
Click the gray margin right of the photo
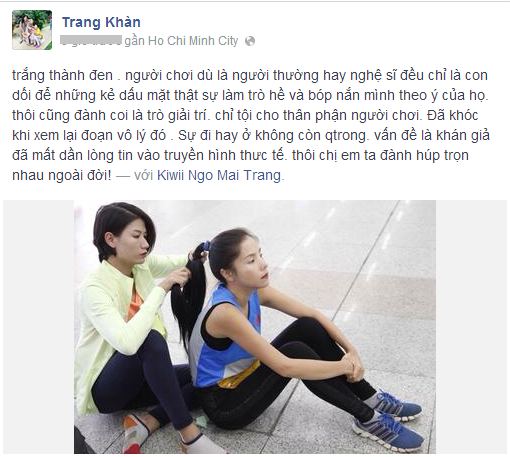[471, 327]
